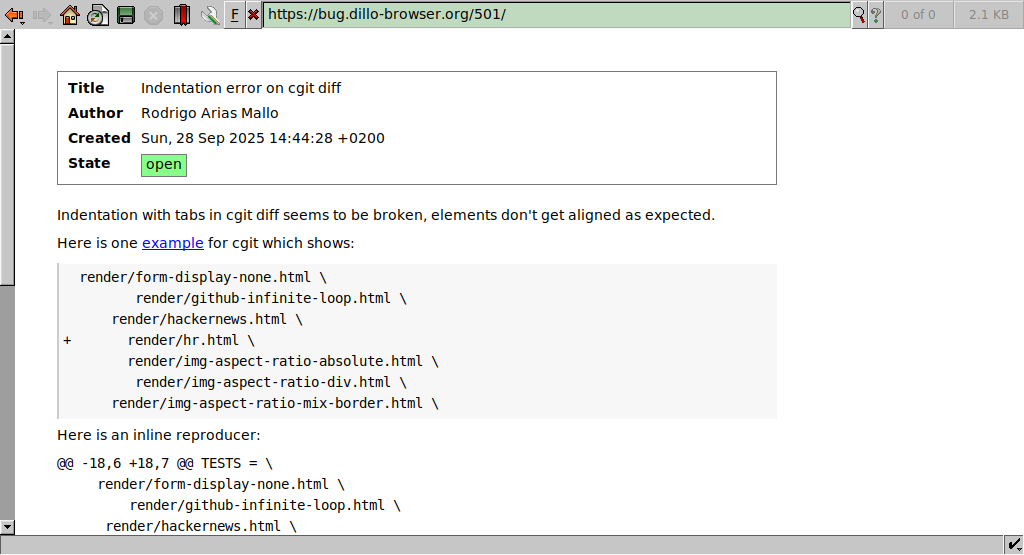Click the '0 of 0' image counter

(918, 15)
